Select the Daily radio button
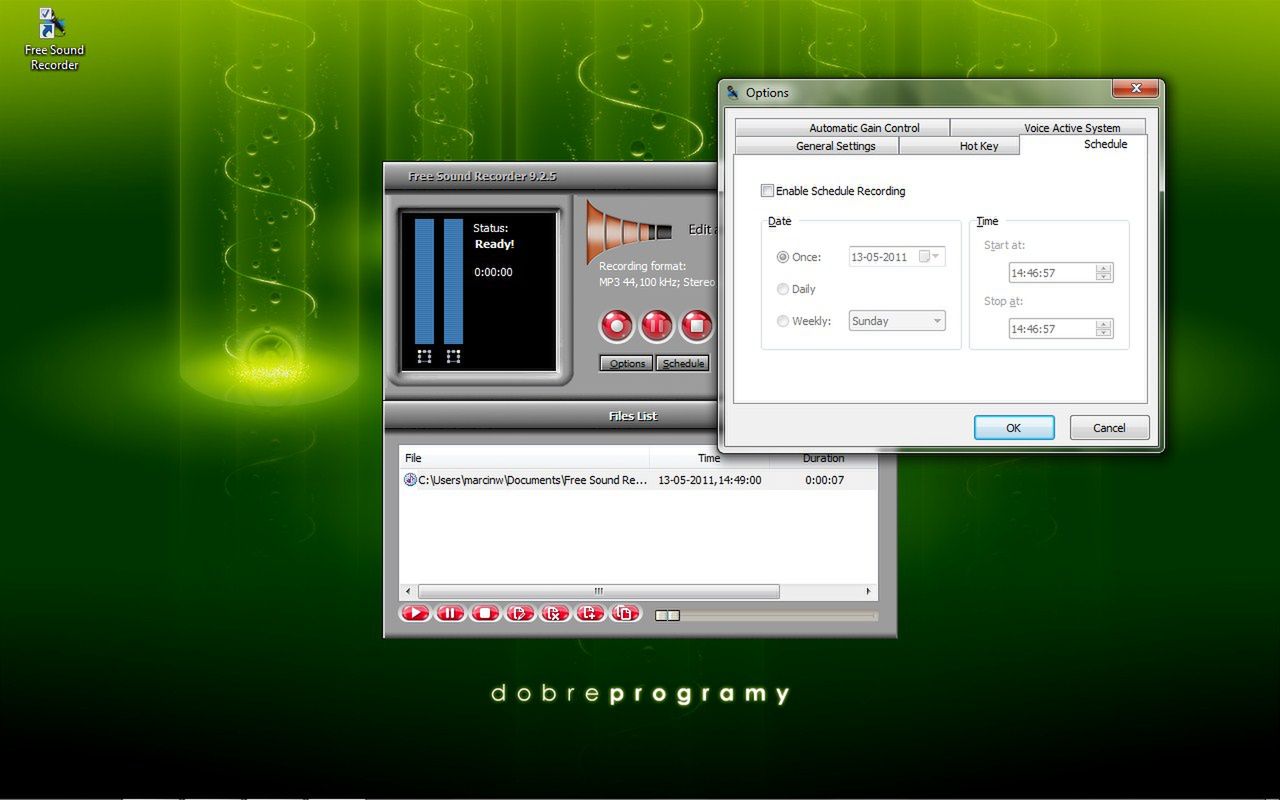 tap(783, 289)
